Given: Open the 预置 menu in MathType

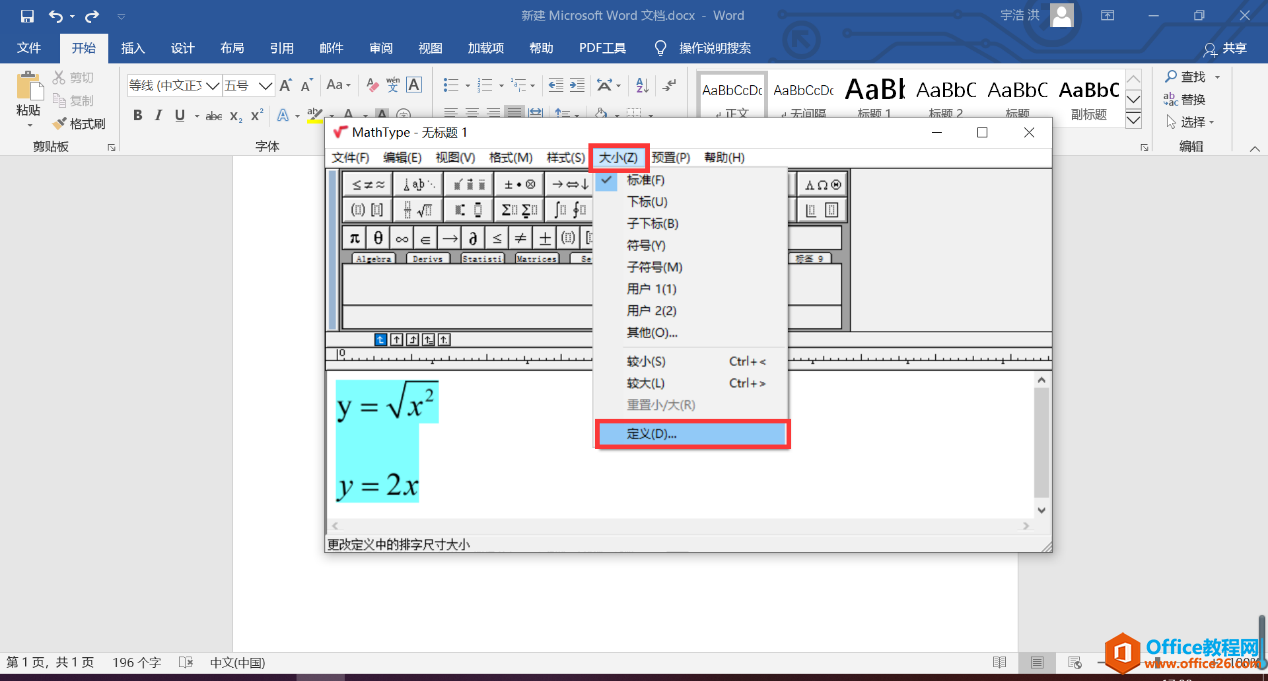Looking at the screenshot, I should click(670, 157).
